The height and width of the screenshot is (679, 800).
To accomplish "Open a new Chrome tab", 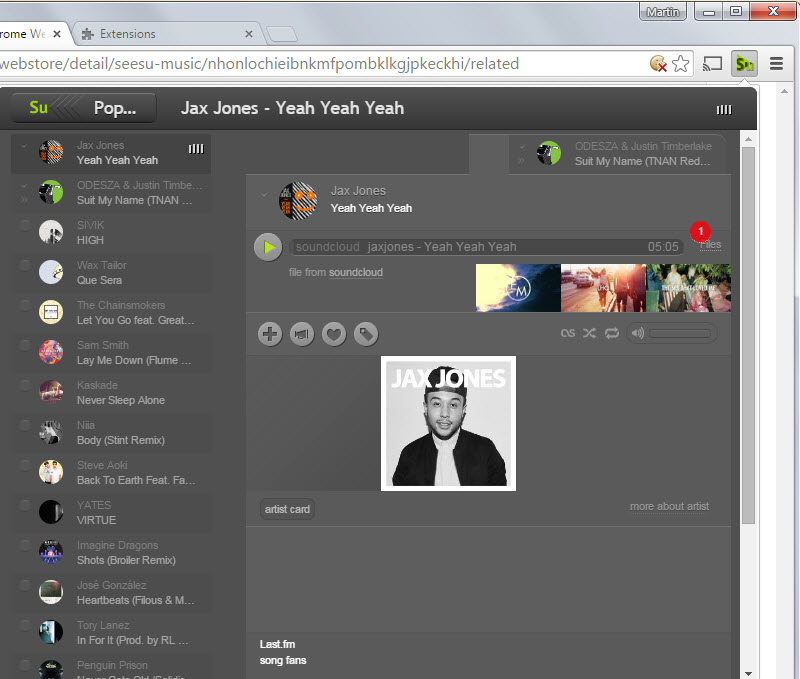I will [x=282, y=34].
